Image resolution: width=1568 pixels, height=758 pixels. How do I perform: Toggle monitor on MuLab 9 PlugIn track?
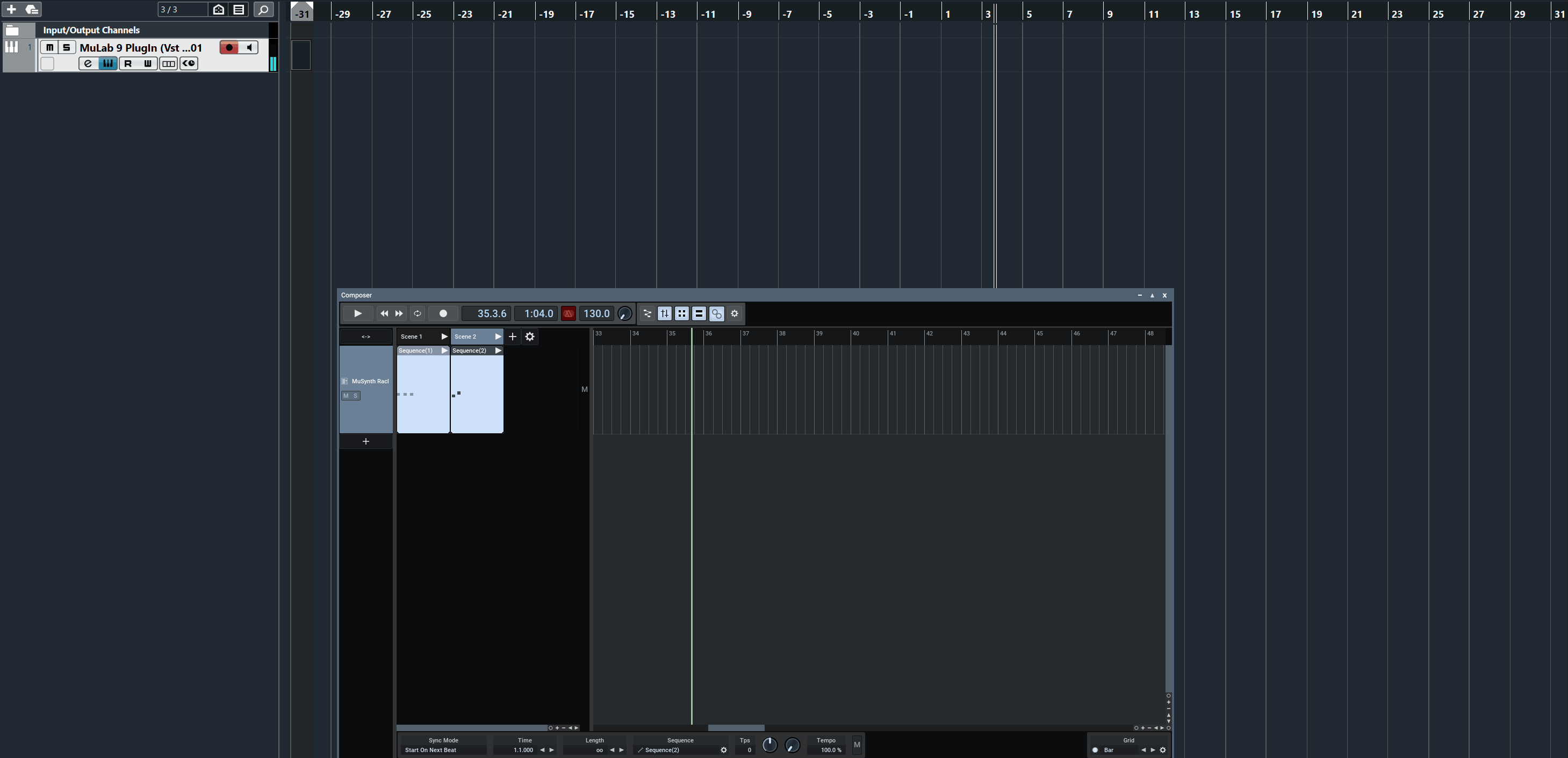(249, 47)
